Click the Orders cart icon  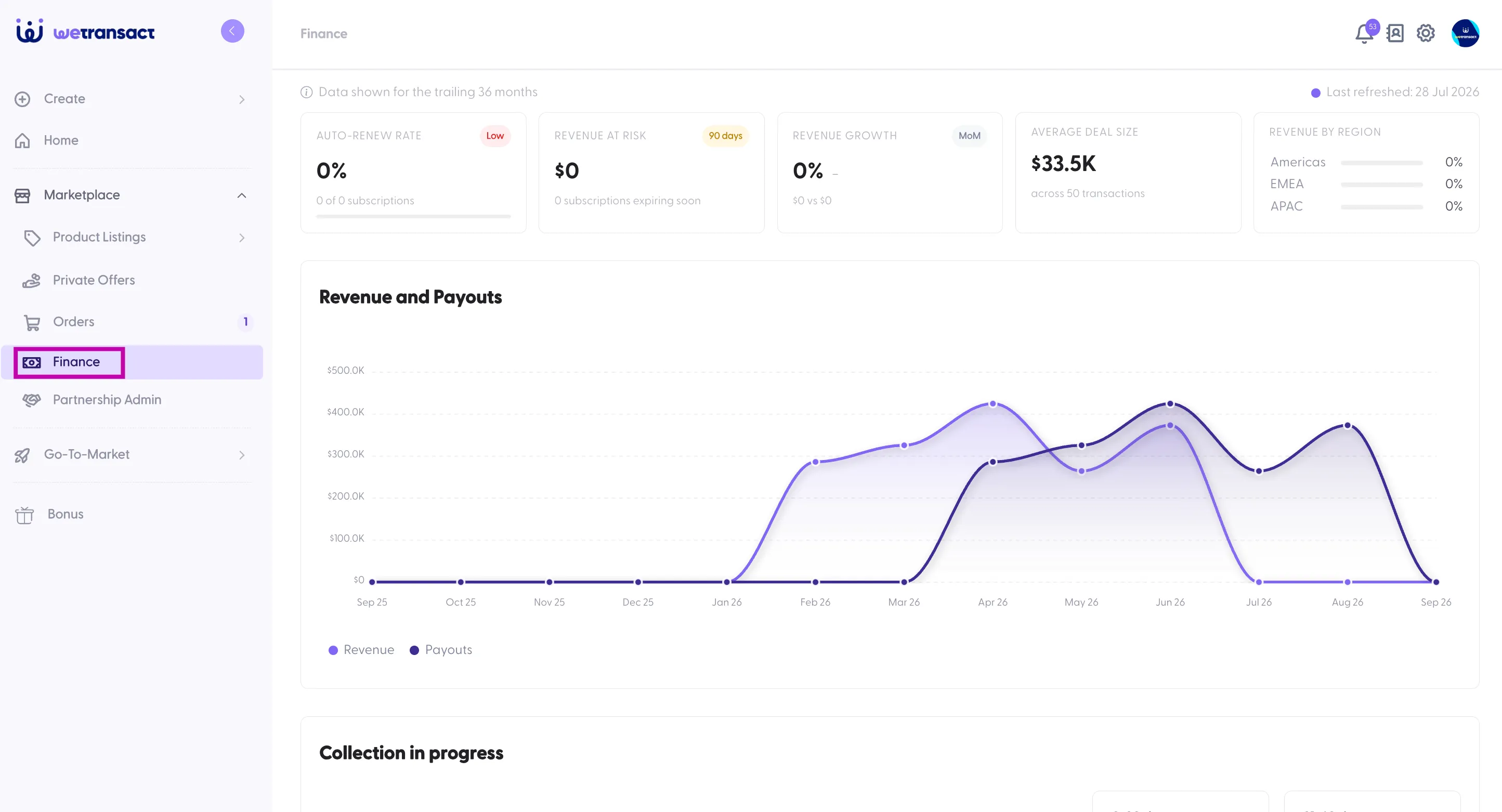point(32,322)
